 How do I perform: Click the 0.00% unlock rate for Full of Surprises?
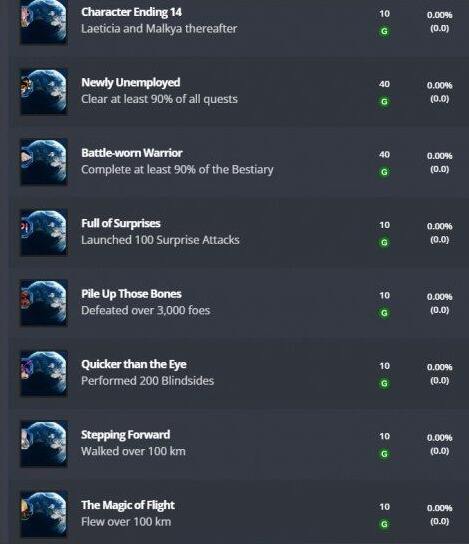pos(440,227)
